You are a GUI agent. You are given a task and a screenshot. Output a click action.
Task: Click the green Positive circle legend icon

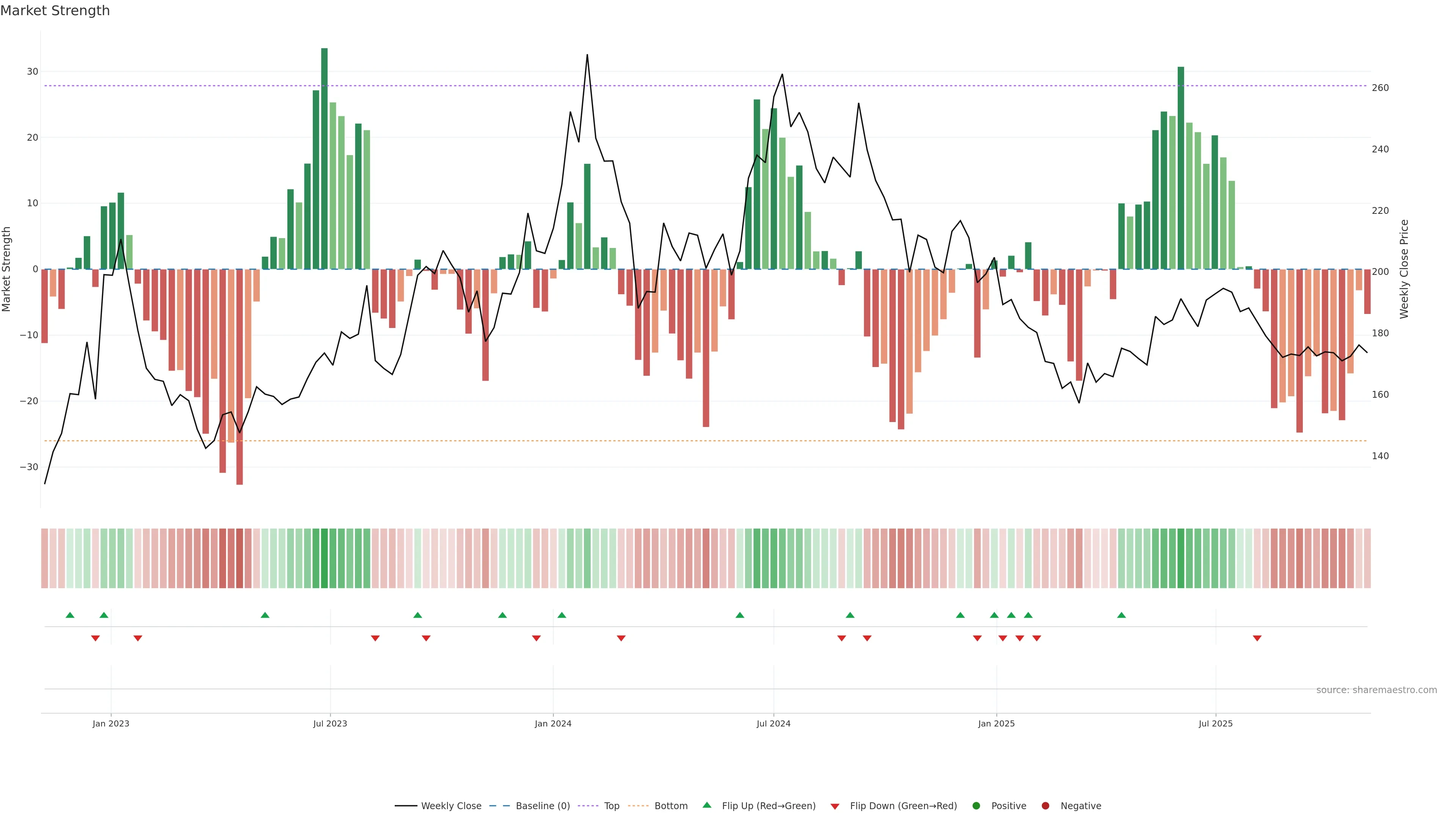[976, 806]
